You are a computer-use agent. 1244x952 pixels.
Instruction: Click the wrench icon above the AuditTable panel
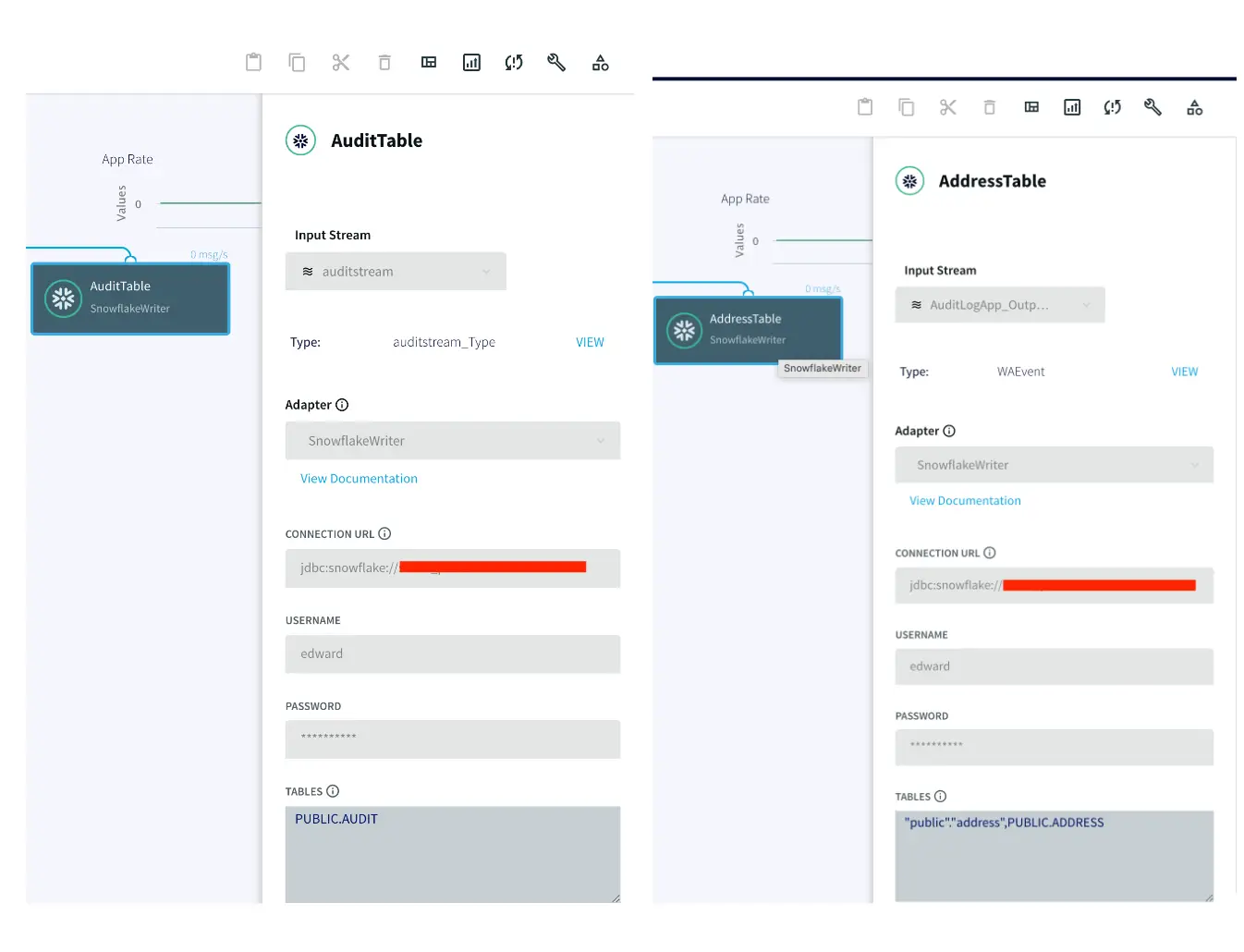tap(556, 63)
